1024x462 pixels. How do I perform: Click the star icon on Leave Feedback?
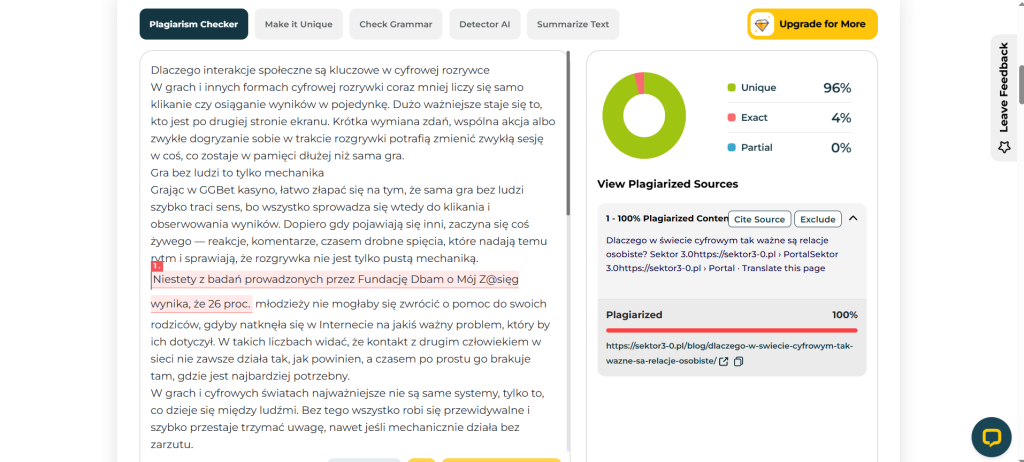[1004, 147]
